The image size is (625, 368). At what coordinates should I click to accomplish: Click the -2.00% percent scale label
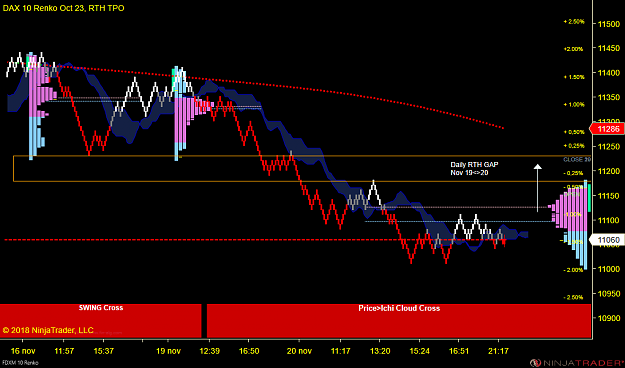(574, 270)
